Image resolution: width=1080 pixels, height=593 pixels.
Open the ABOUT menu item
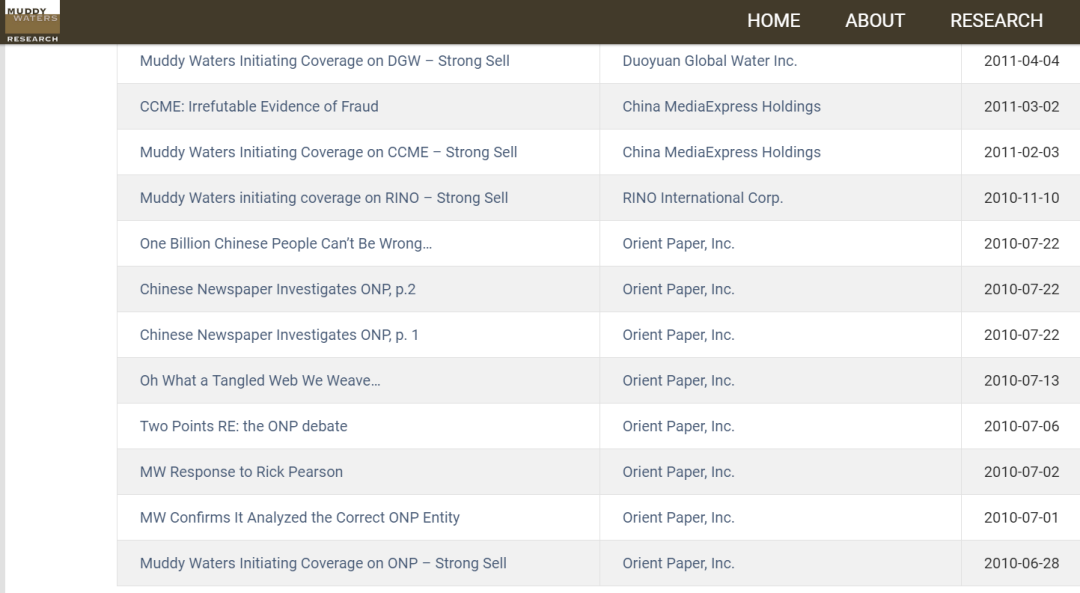pyautogui.click(x=875, y=21)
